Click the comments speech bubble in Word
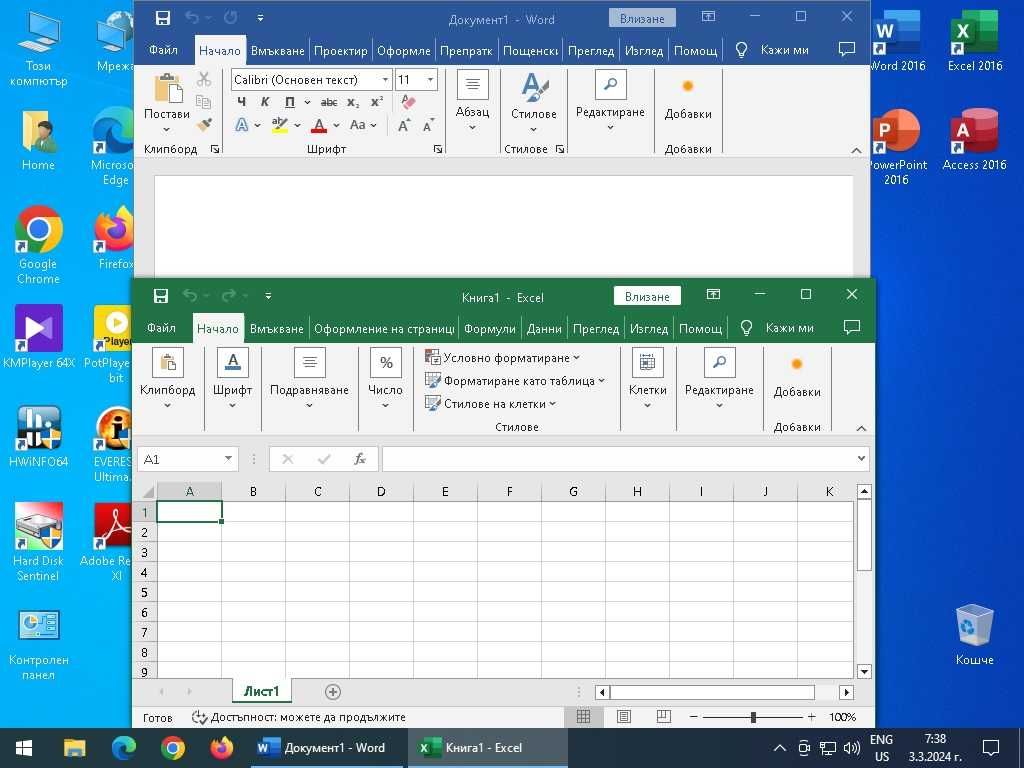Viewport: 1024px width, 768px height. (x=846, y=50)
